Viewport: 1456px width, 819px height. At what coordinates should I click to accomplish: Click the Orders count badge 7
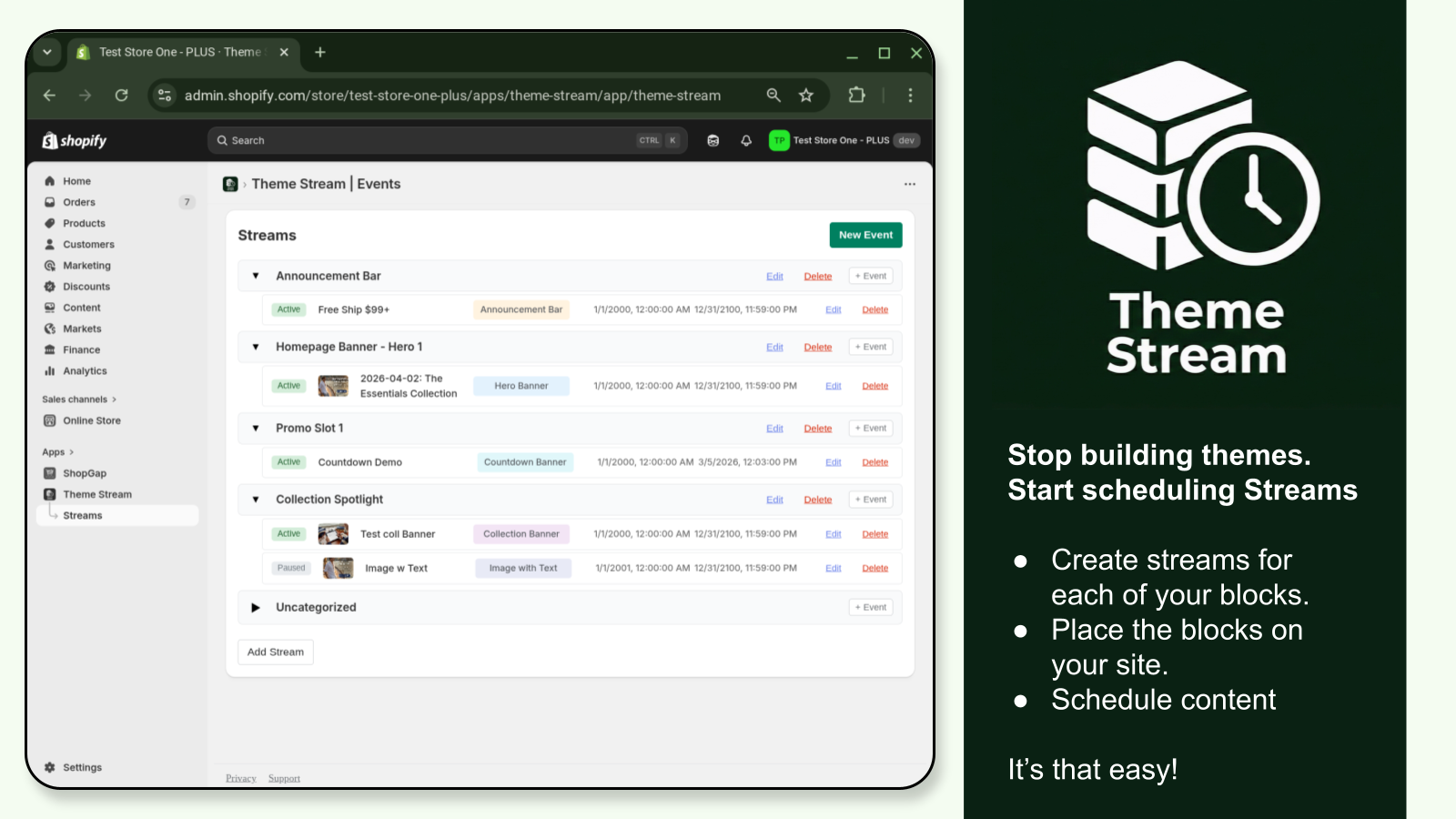(187, 202)
